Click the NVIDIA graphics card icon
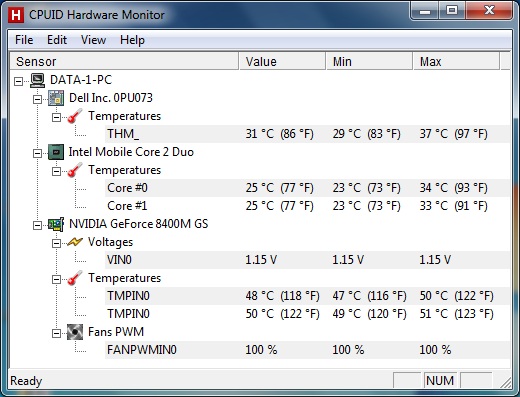The width and height of the screenshot is (520, 397). point(56,224)
